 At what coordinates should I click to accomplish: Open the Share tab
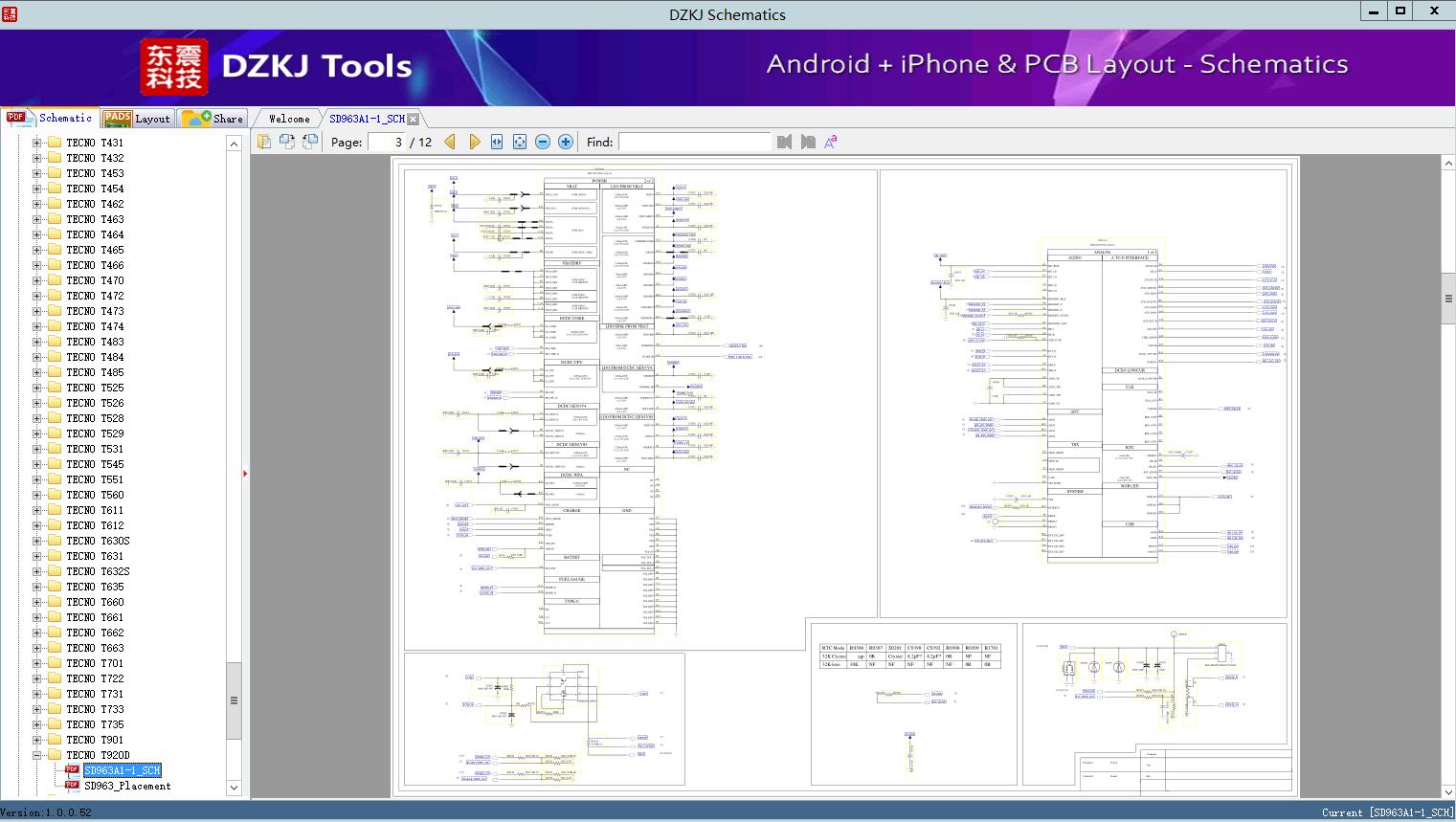click(213, 119)
